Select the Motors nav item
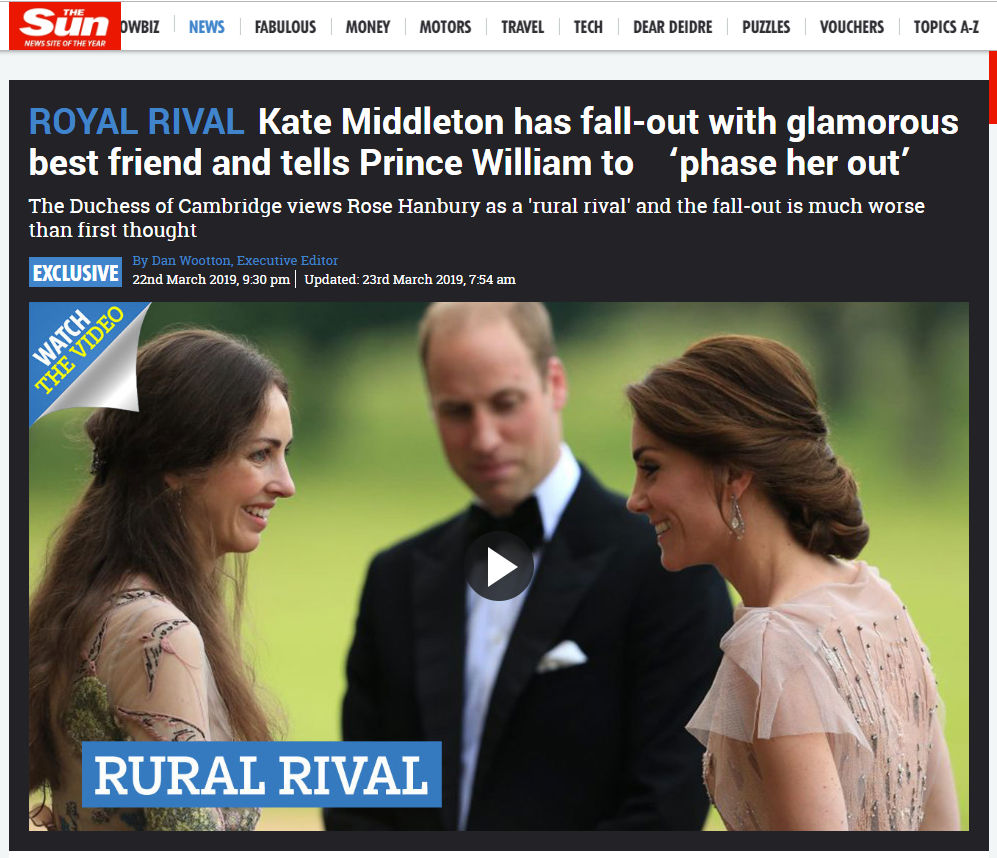The image size is (997, 858). [x=445, y=27]
